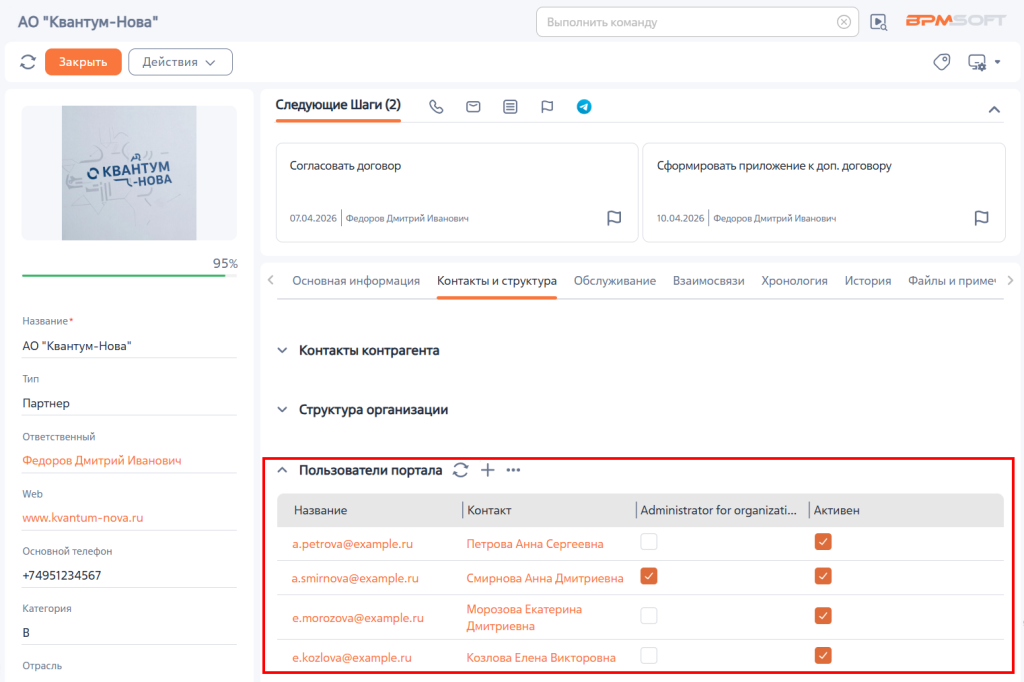This screenshot has height=682, width=1024.
Task: Open the Действия dropdown
Action: 180,62
